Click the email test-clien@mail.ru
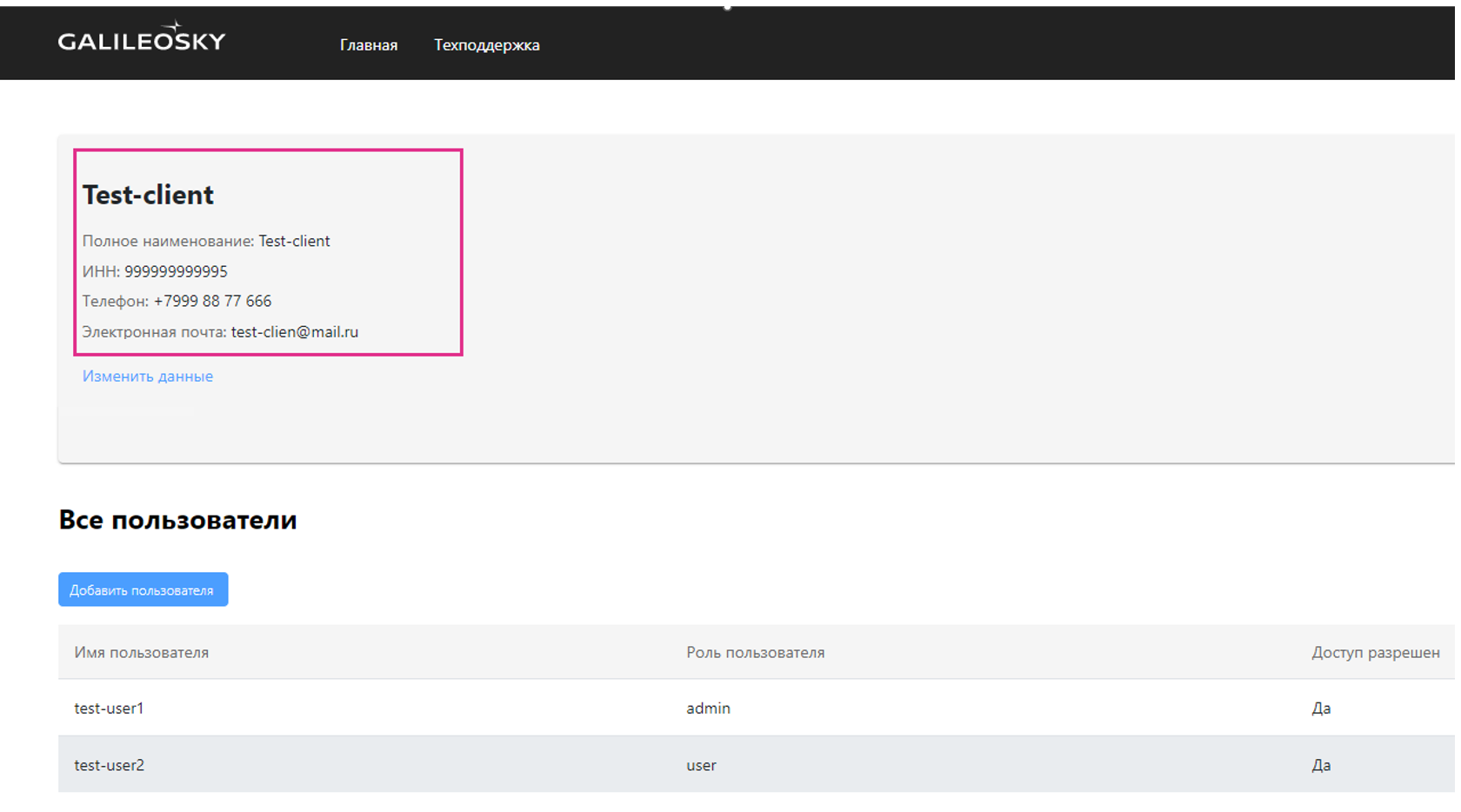Image resolution: width=1461 pixels, height=812 pixels. (x=295, y=332)
